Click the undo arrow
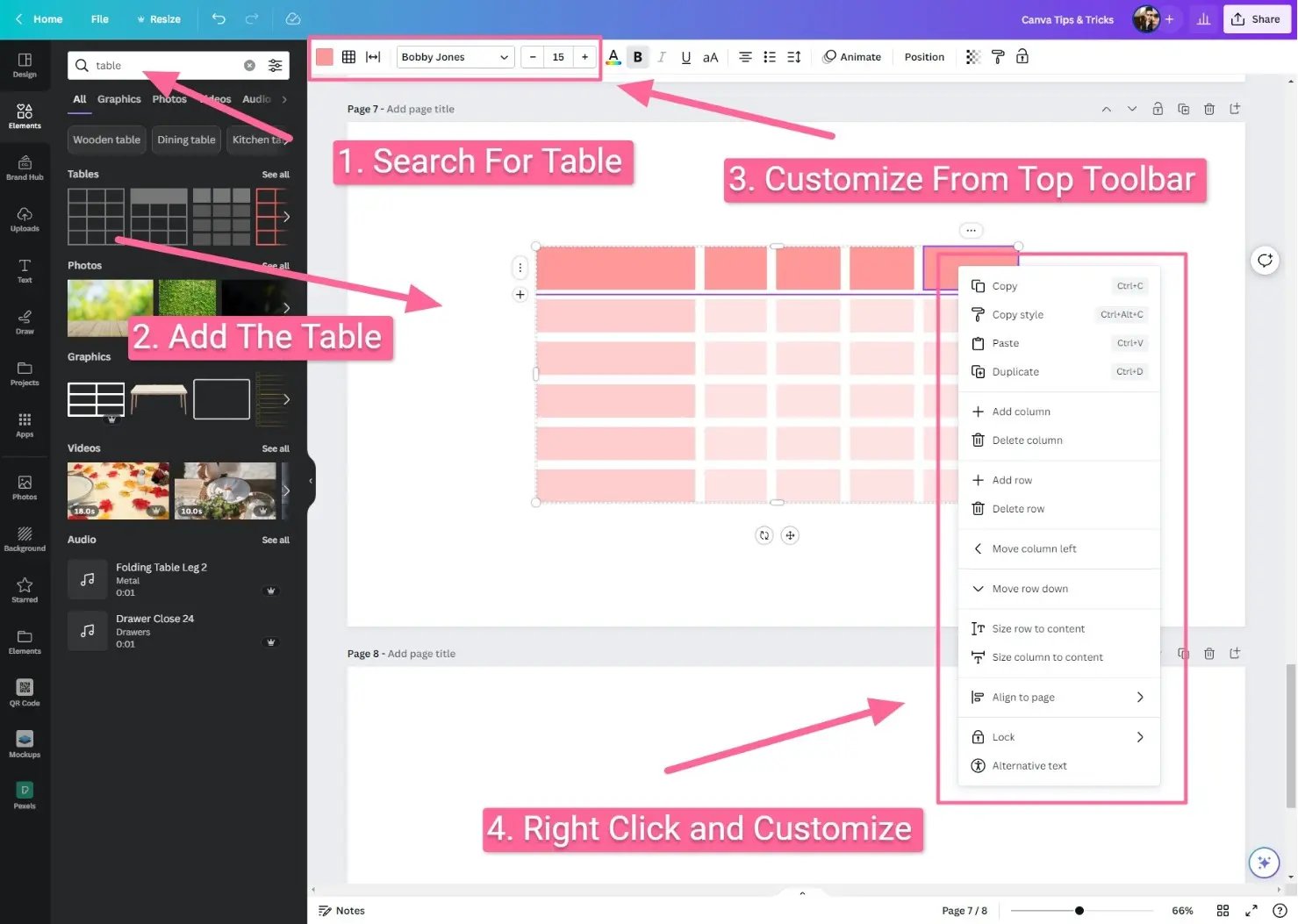The image size is (1298, 924). [x=219, y=18]
